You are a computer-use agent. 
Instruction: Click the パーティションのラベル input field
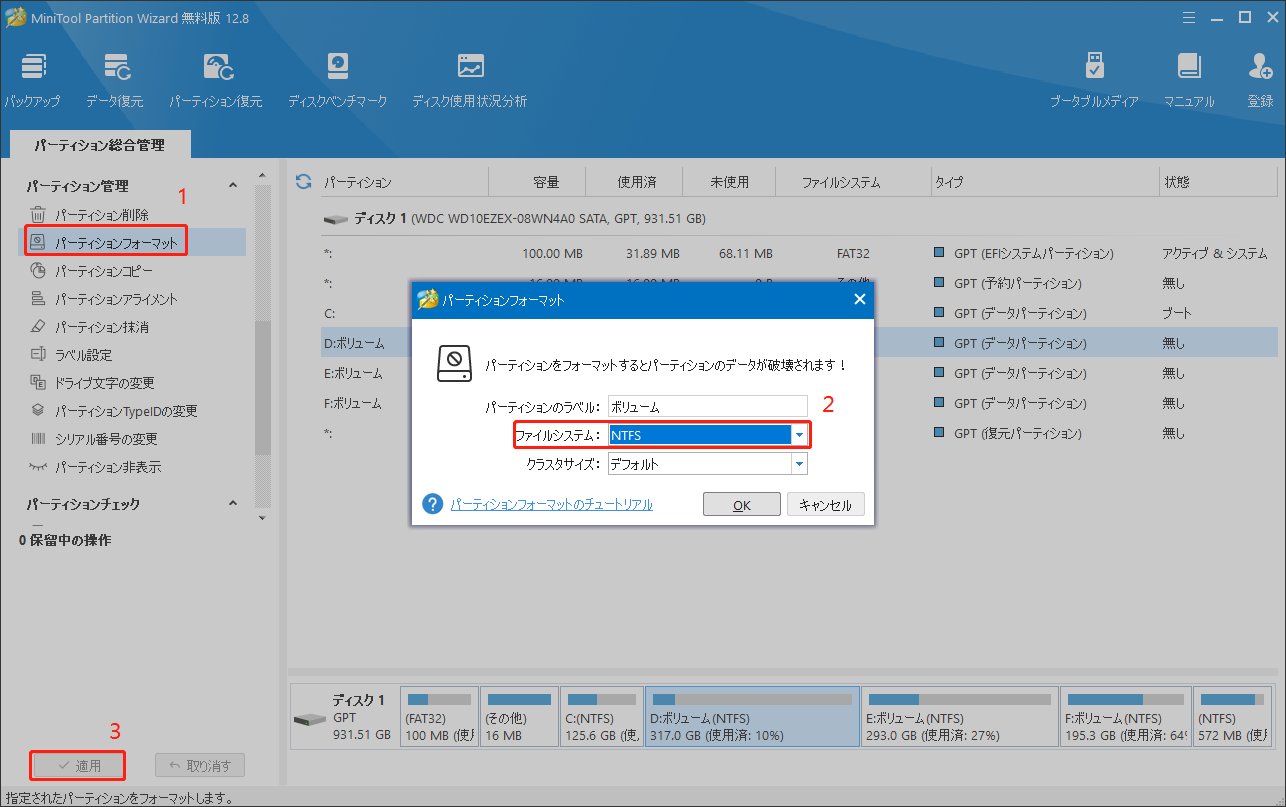point(707,406)
